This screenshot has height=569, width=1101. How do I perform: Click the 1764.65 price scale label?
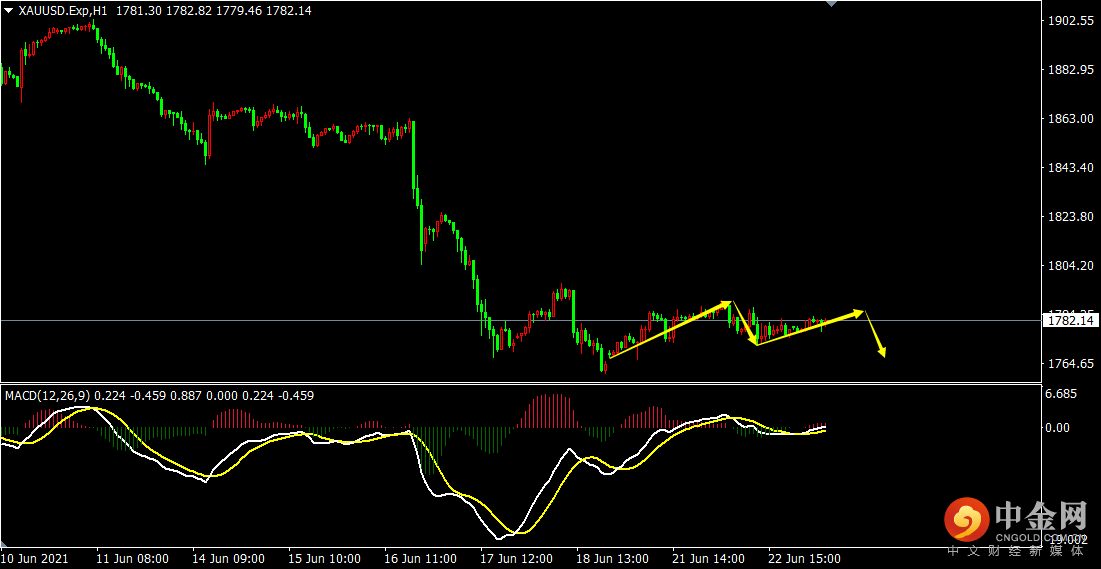[x=1070, y=364]
